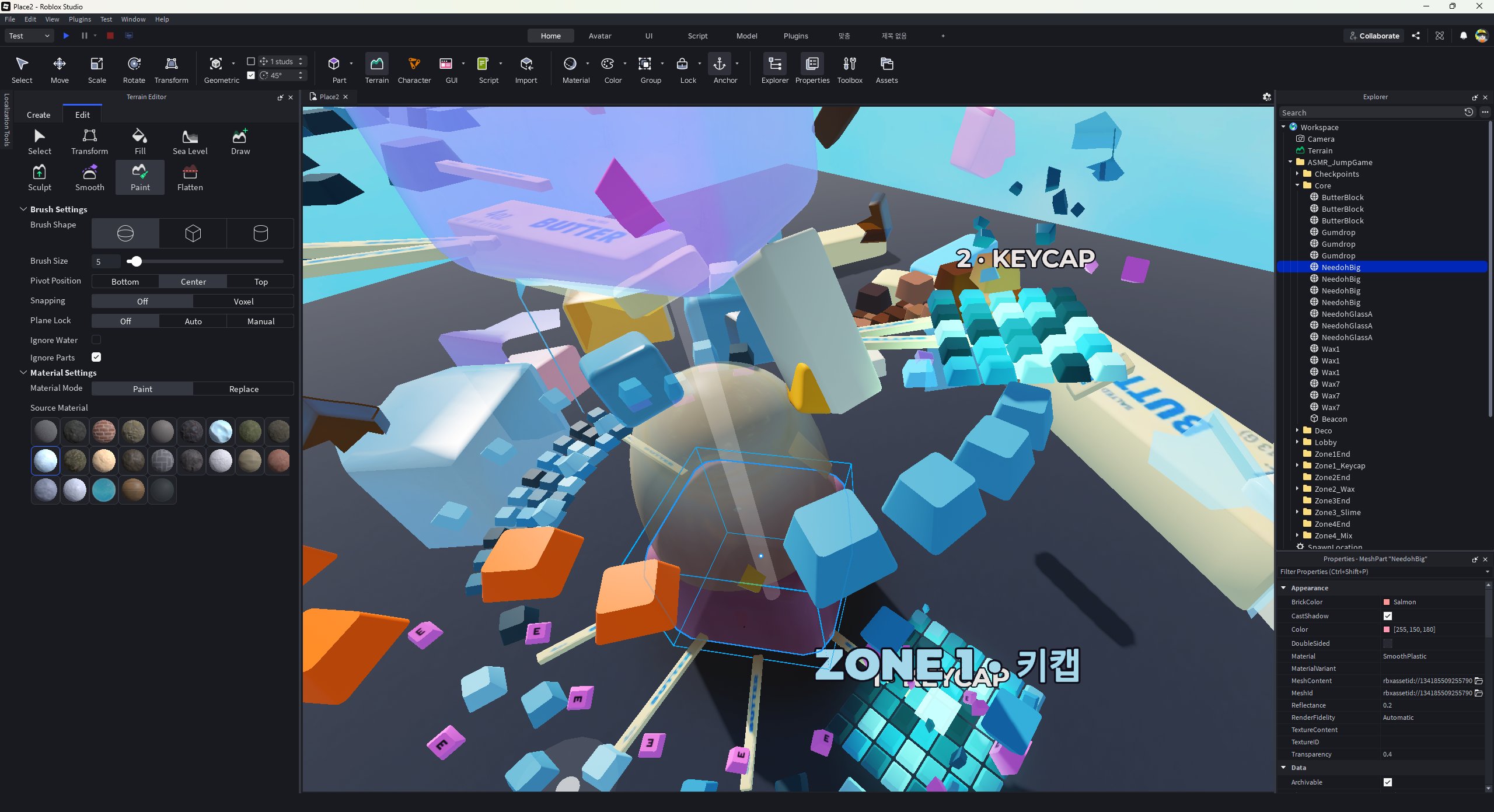Click the Collaborate button
The height and width of the screenshot is (812, 1494).
[x=1374, y=36]
